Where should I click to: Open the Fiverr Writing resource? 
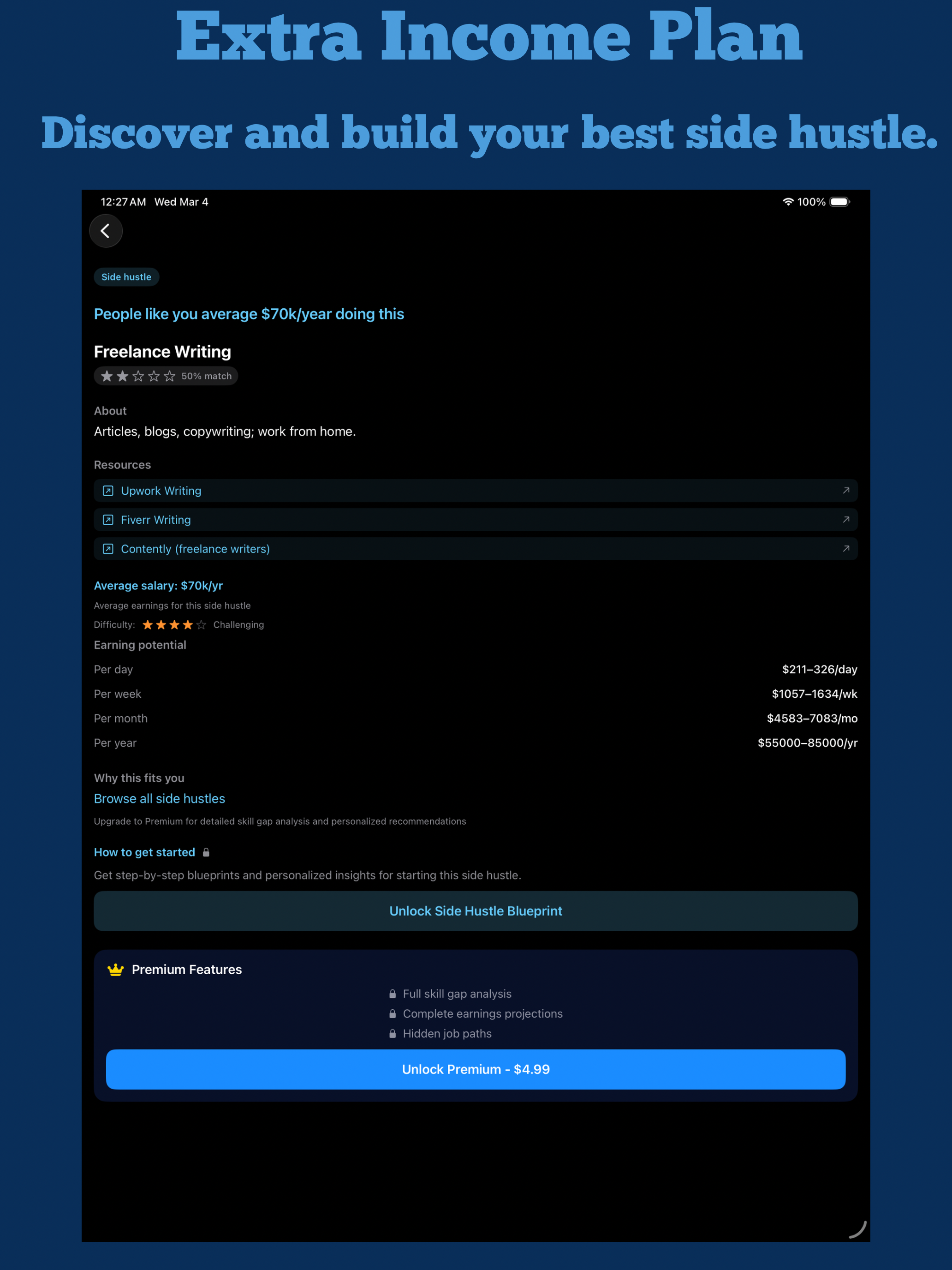476,520
